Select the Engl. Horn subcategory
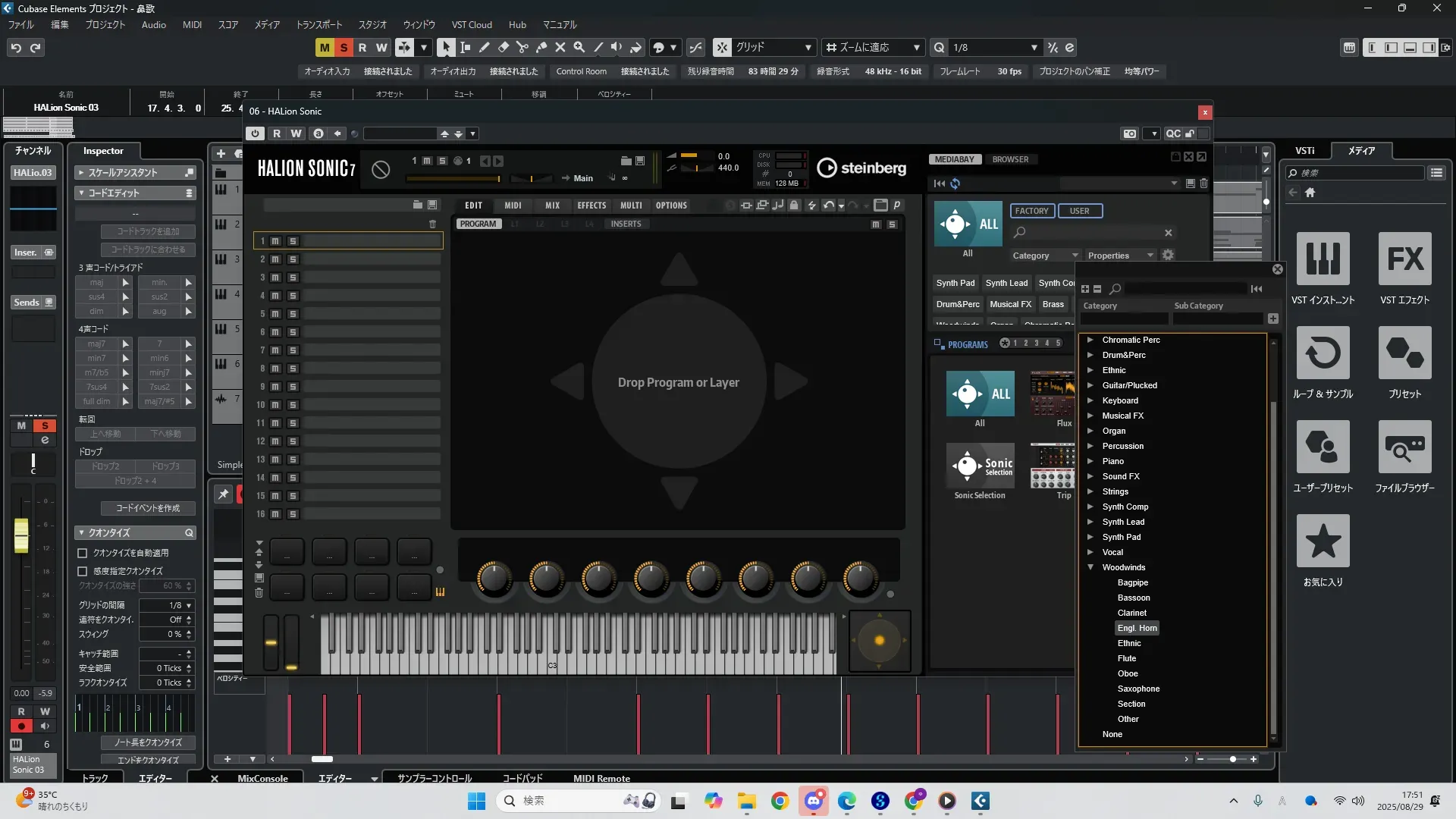1456x819 pixels. [x=1137, y=628]
